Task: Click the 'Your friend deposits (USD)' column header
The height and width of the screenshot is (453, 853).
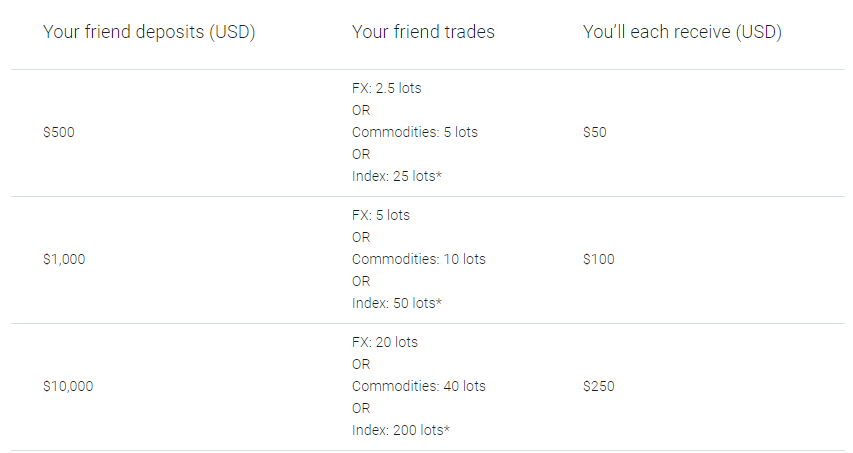Action: tap(149, 32)
